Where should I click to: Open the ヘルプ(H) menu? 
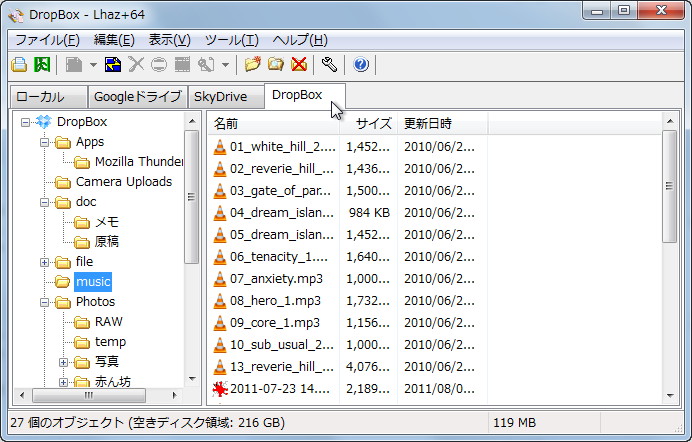300,40
